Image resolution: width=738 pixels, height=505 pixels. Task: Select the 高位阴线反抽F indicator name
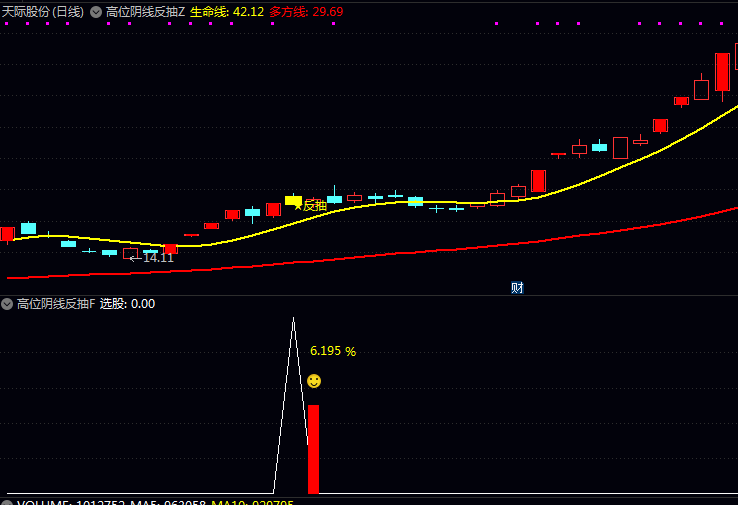(56, 304)
